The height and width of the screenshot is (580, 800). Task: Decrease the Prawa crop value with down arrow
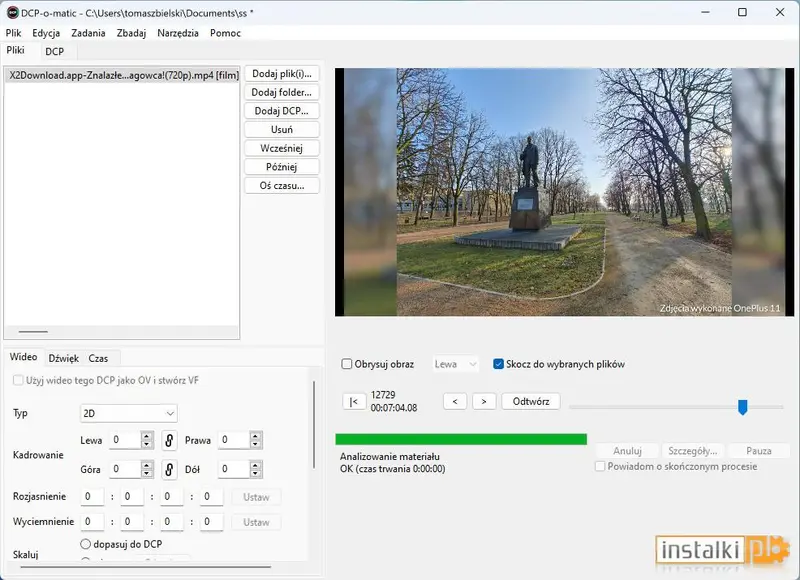point(256,444)
